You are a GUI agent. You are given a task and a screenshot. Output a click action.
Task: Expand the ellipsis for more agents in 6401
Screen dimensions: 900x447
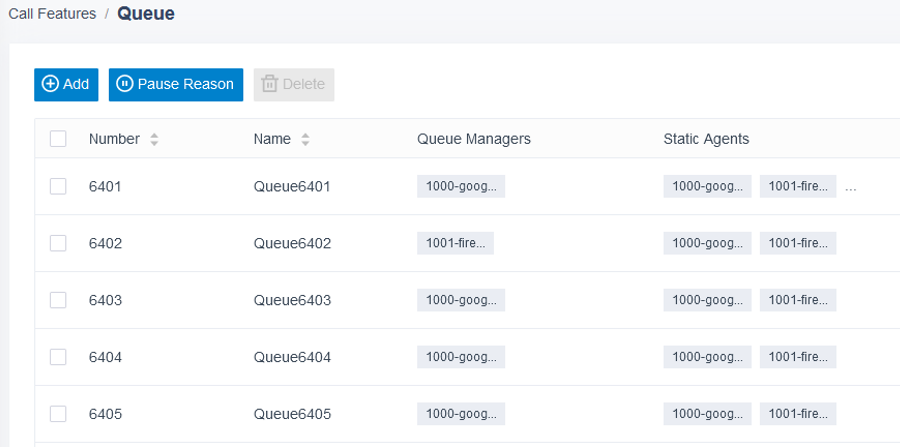point(851,187)
